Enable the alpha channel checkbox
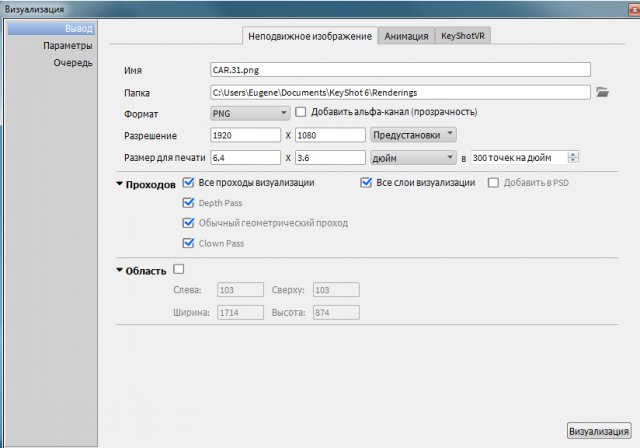The image size is (640, 448). coord(301,113)
